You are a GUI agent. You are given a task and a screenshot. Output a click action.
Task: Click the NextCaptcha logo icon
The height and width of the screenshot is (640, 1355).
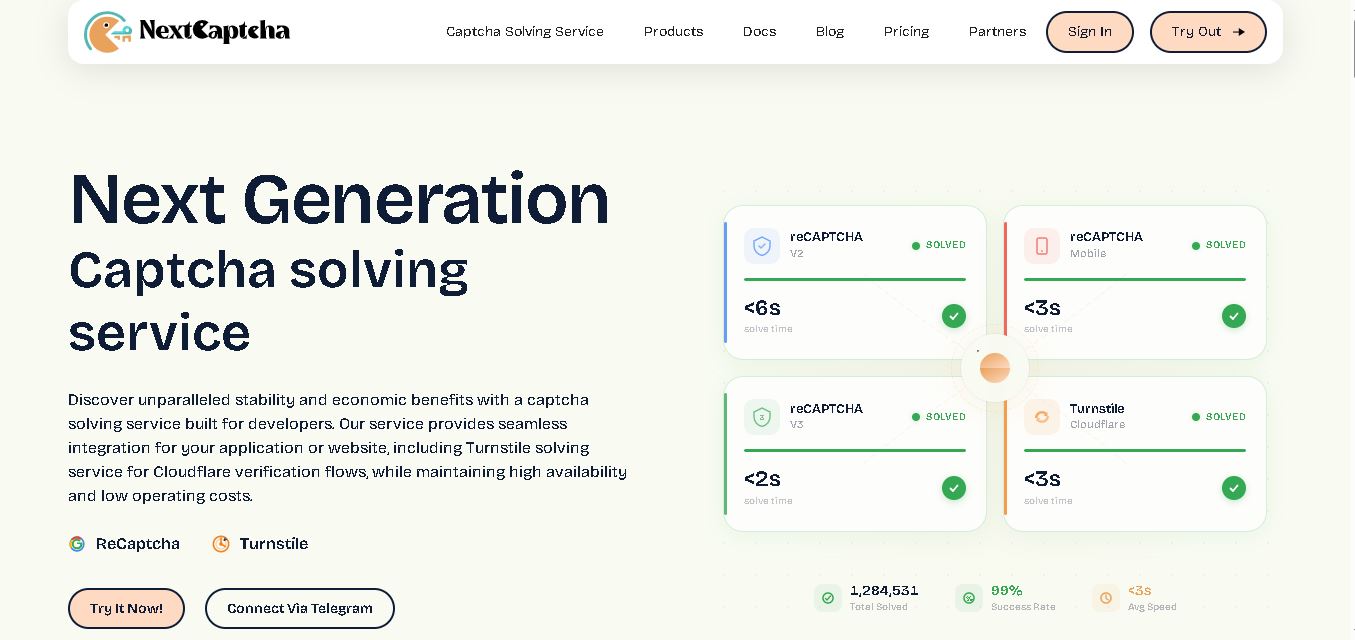[x=108, y=32]
